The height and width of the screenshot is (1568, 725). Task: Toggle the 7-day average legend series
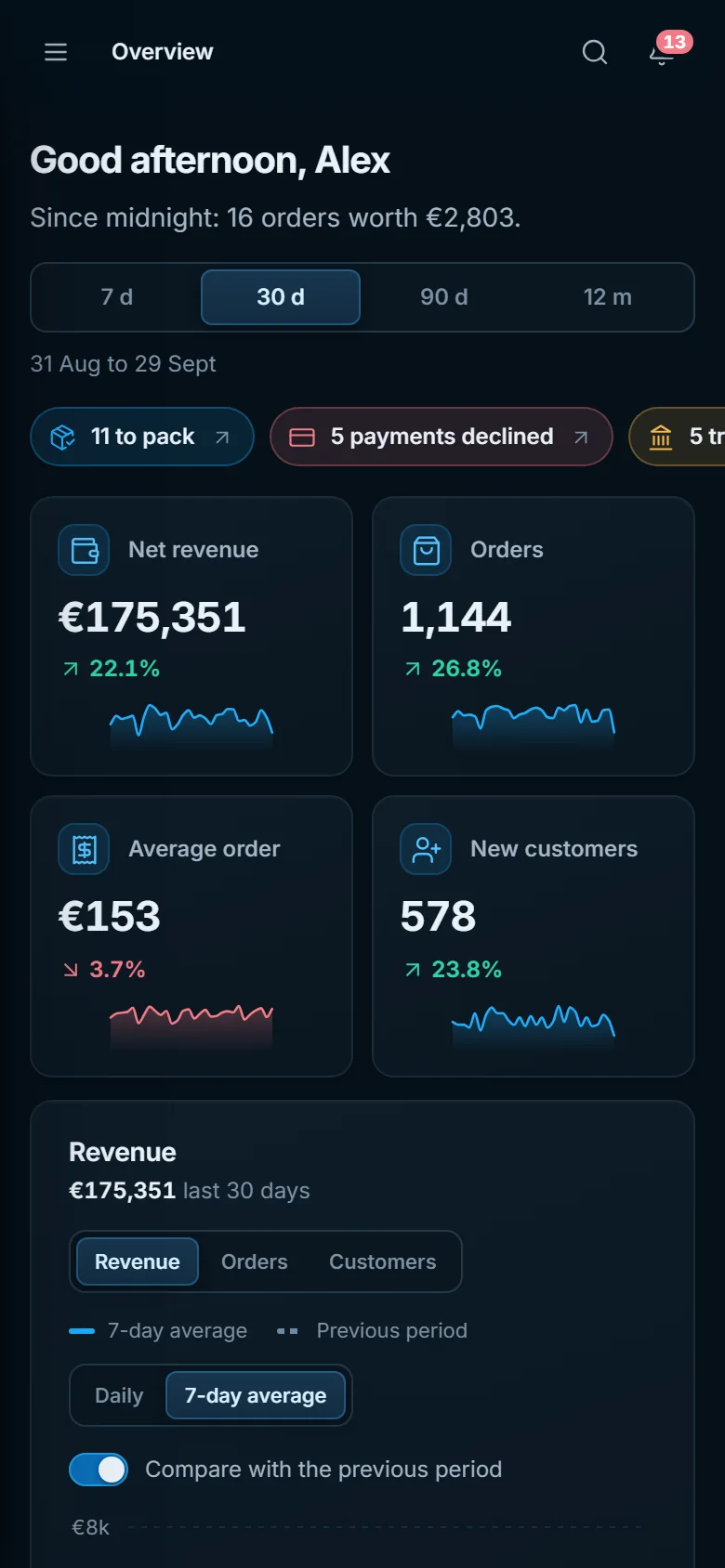pos(158,1331)
